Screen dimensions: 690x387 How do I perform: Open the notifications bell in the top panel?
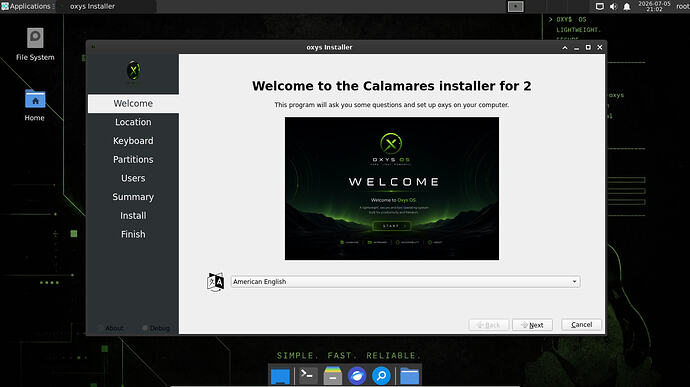[627, 7]
